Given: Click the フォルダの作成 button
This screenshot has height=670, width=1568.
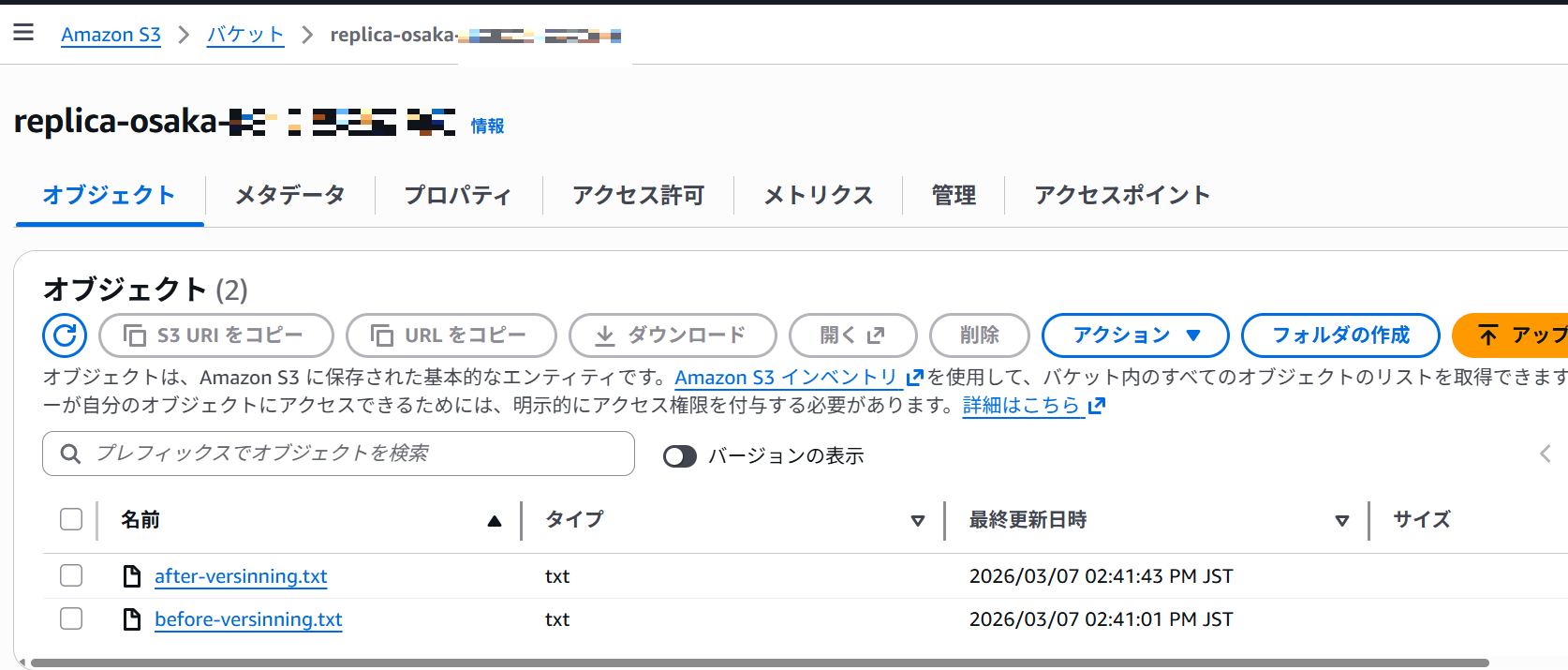Looking at the screenshot, I should pyautogui.click(x=1339, y=335).
